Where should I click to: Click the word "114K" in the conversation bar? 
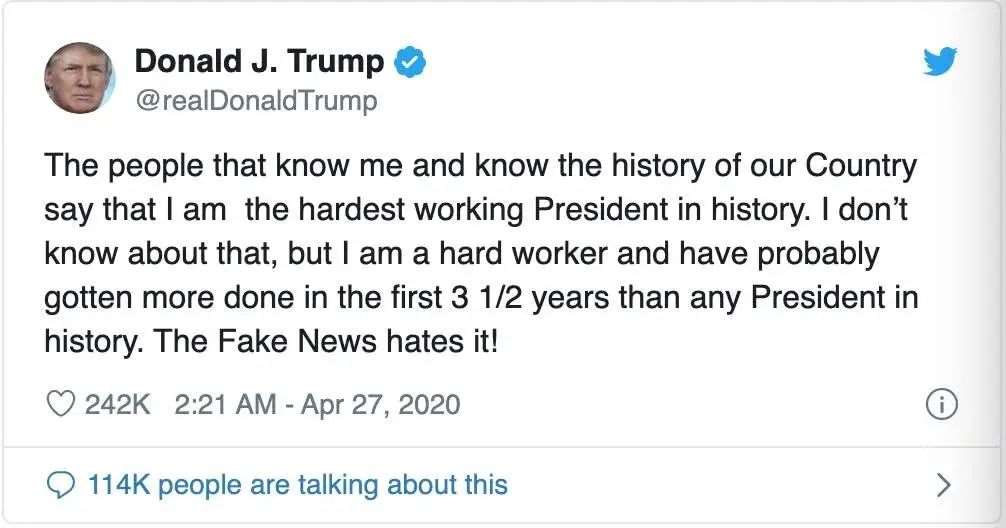(119, 486)
